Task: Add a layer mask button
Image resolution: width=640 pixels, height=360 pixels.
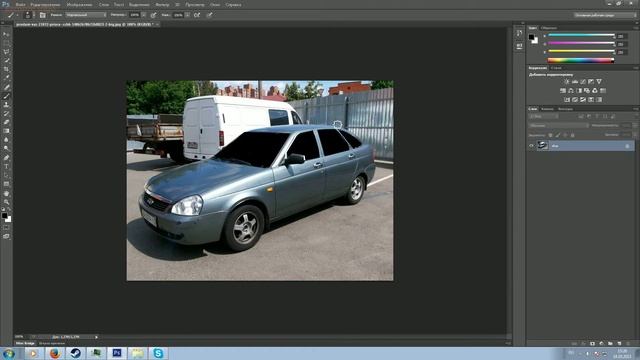Action: (x=592, y=344)
